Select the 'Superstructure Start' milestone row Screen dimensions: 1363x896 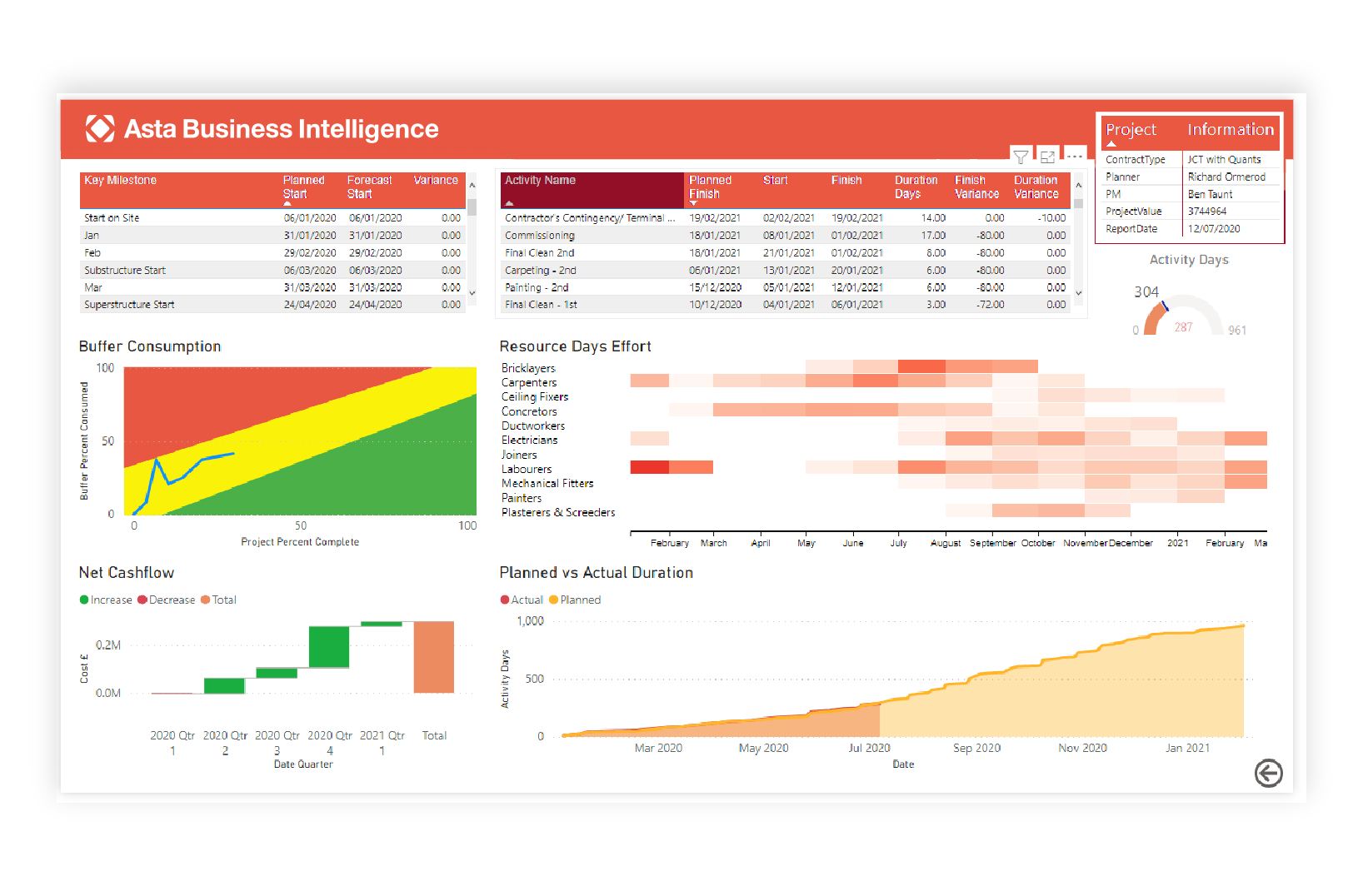pos(272,305)
